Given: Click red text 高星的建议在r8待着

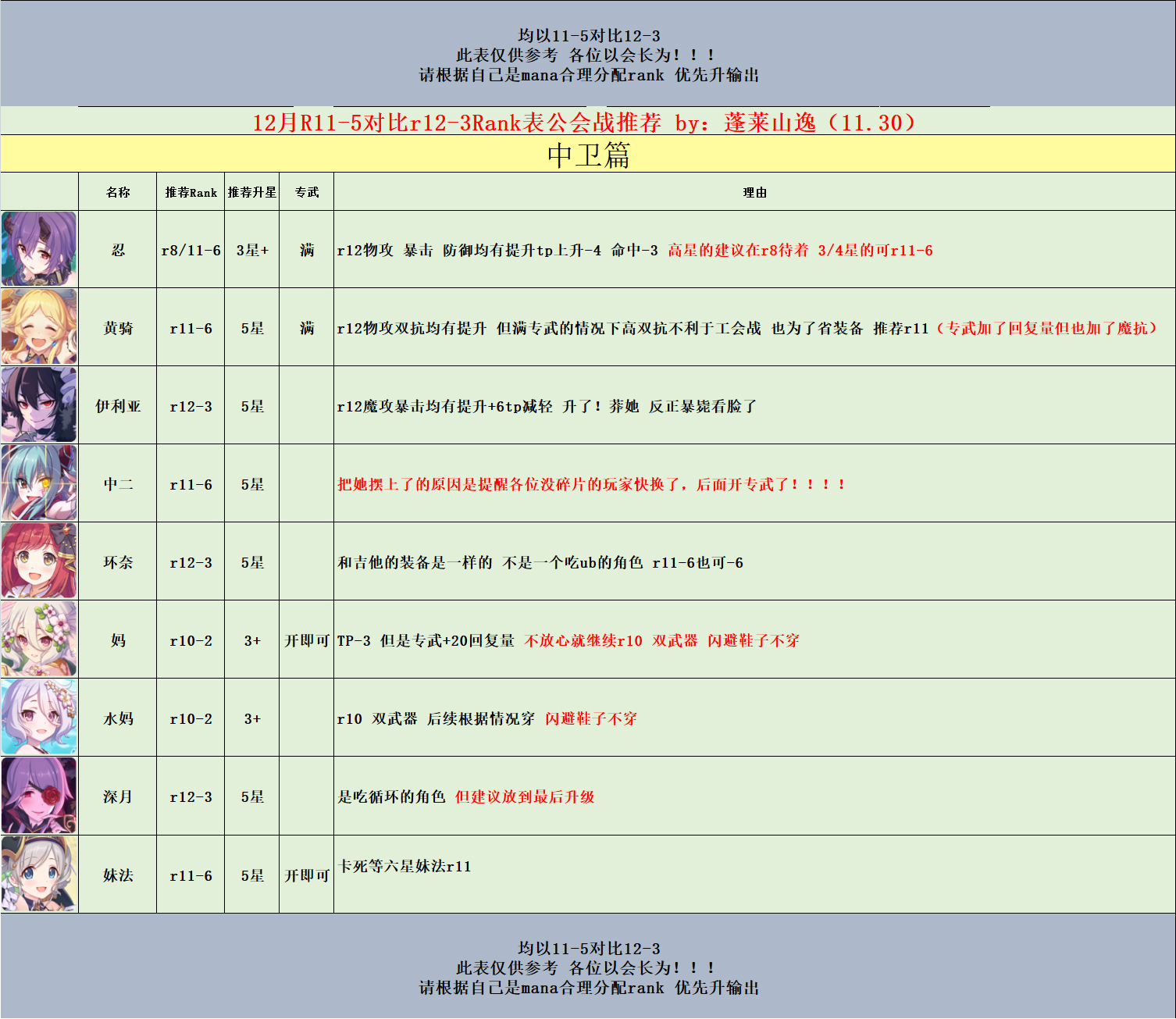Looking at the screenshot, I should pyautogui.click(x=738, y=250).
